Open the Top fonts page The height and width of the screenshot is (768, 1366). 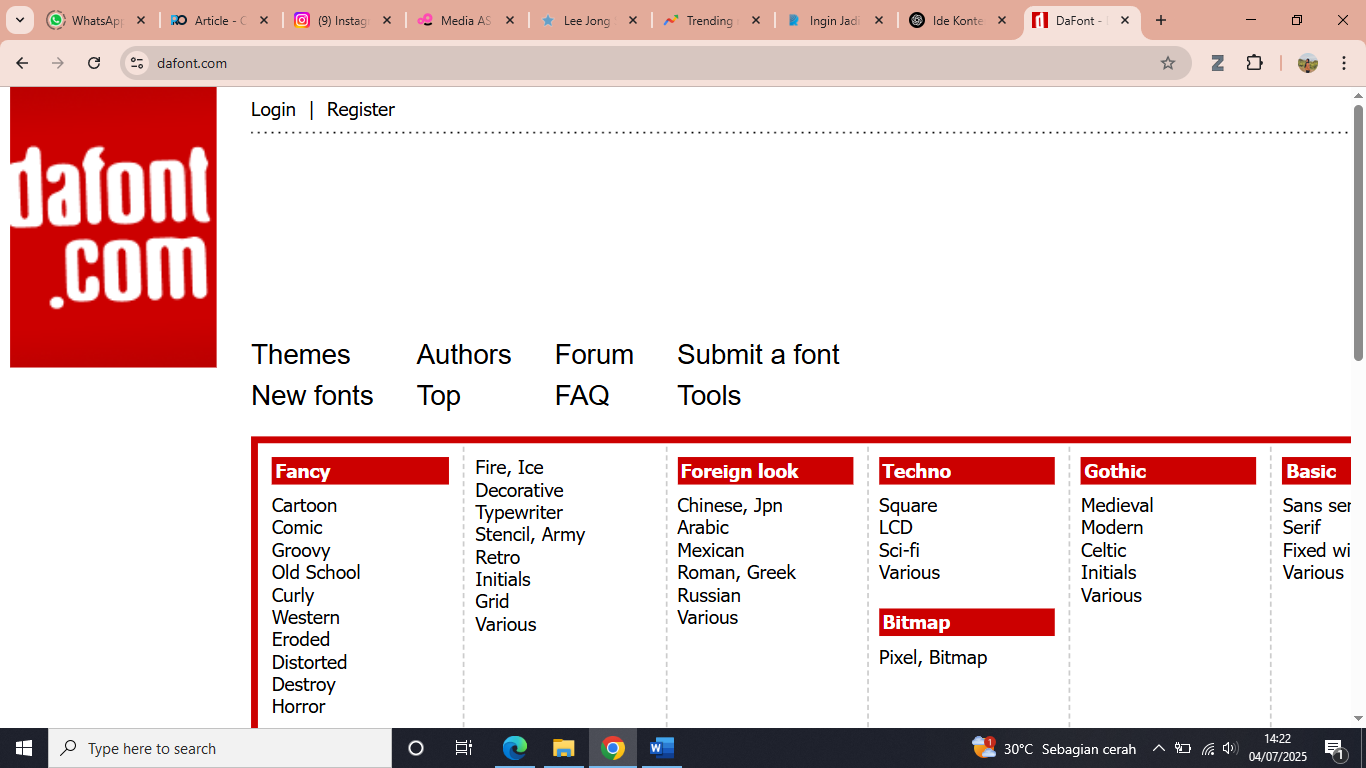[439, 396]
